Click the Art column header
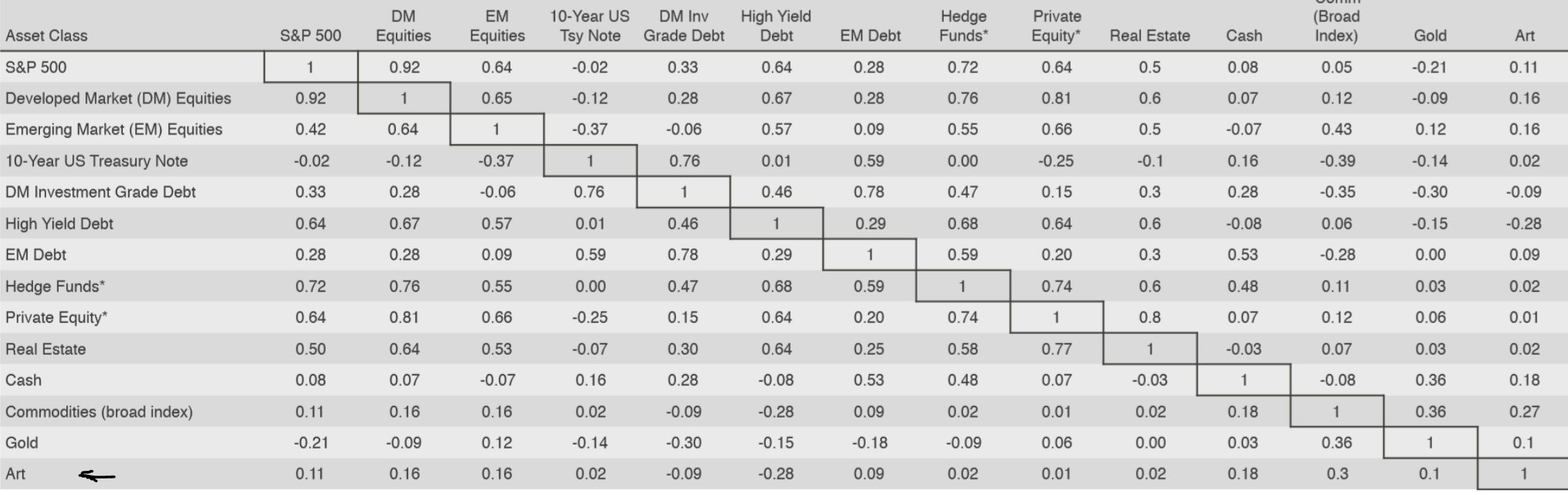 (x=1525, y=36)
